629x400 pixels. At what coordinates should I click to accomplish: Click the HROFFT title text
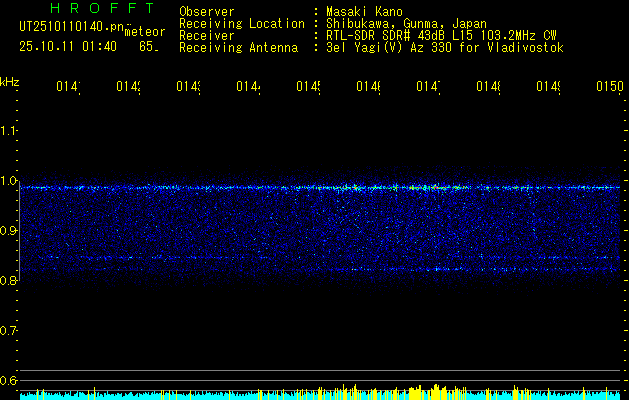click(x=102, y=8)
